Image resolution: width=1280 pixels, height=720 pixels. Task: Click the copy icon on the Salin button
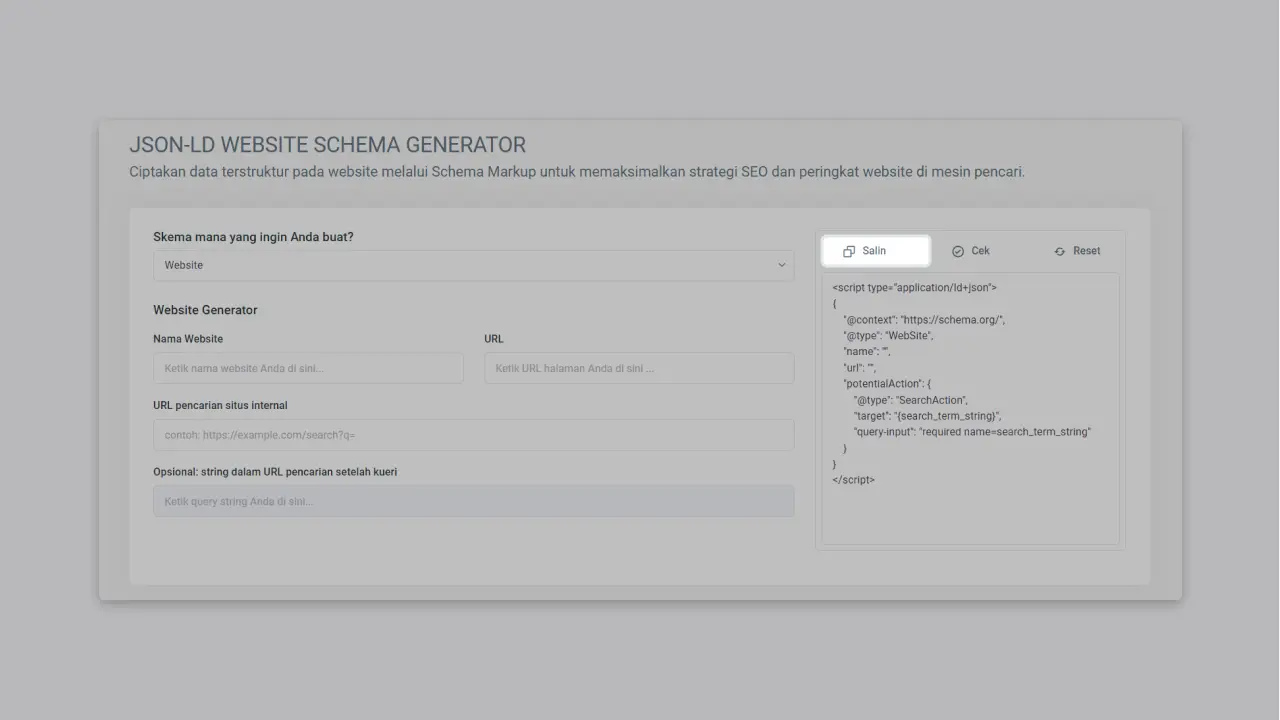pyautogui.click(x=851, y=250)
